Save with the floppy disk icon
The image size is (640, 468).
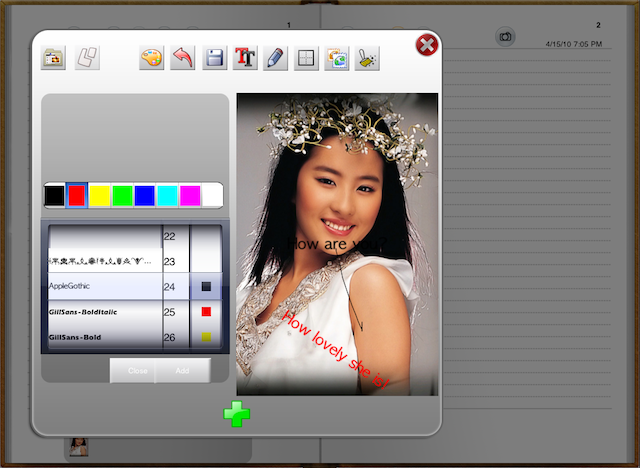pos(214,58)
